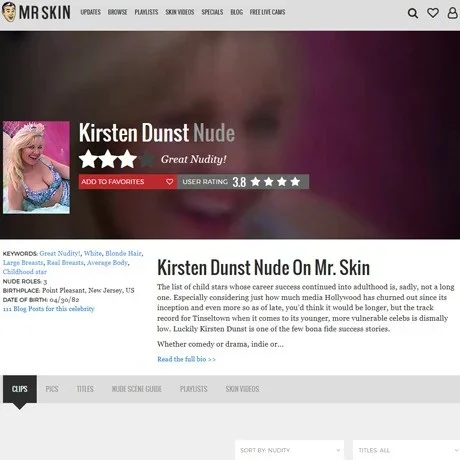Open the White keyword link

point(93,253)
